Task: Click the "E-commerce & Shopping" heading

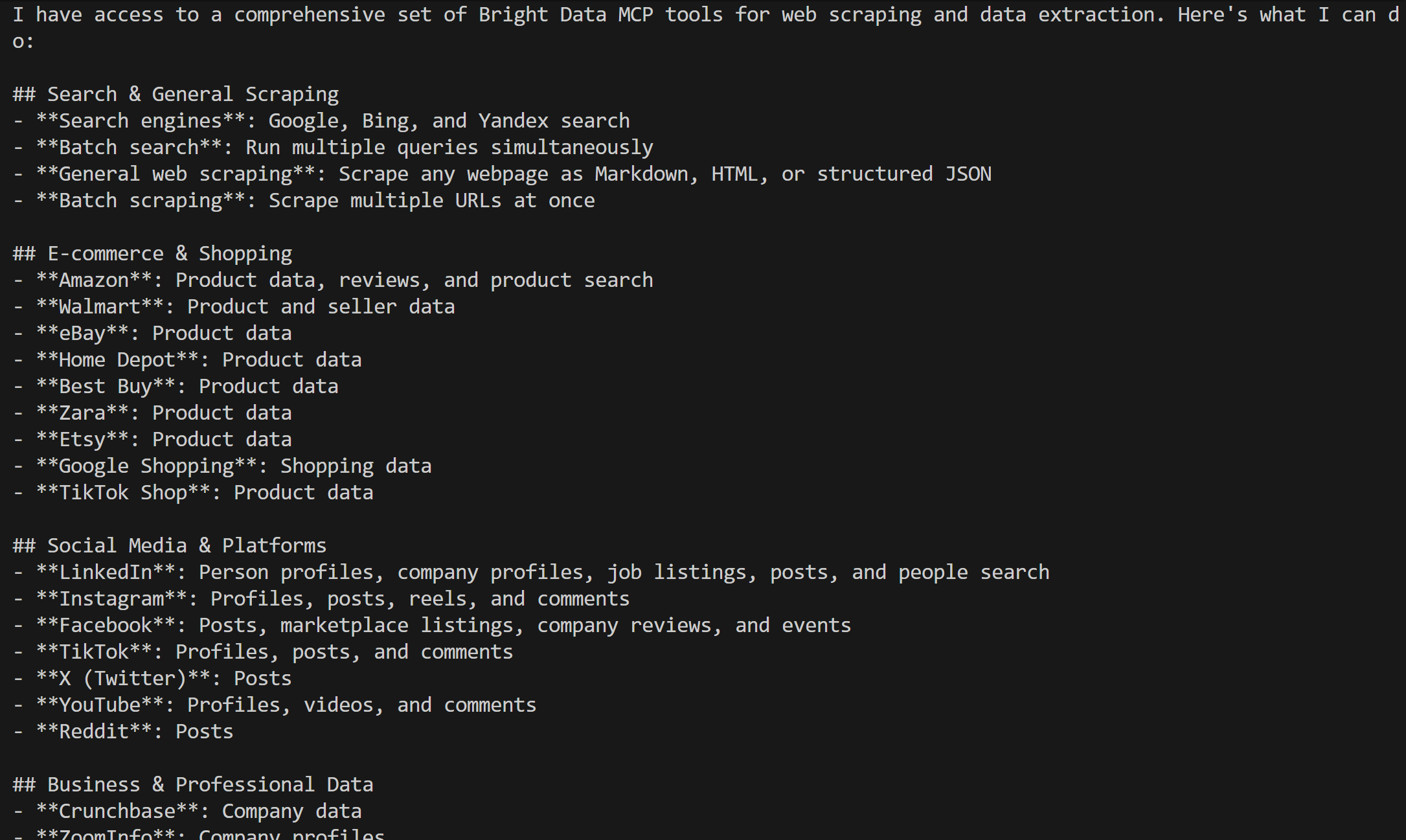Action: (x=169, y=254)
